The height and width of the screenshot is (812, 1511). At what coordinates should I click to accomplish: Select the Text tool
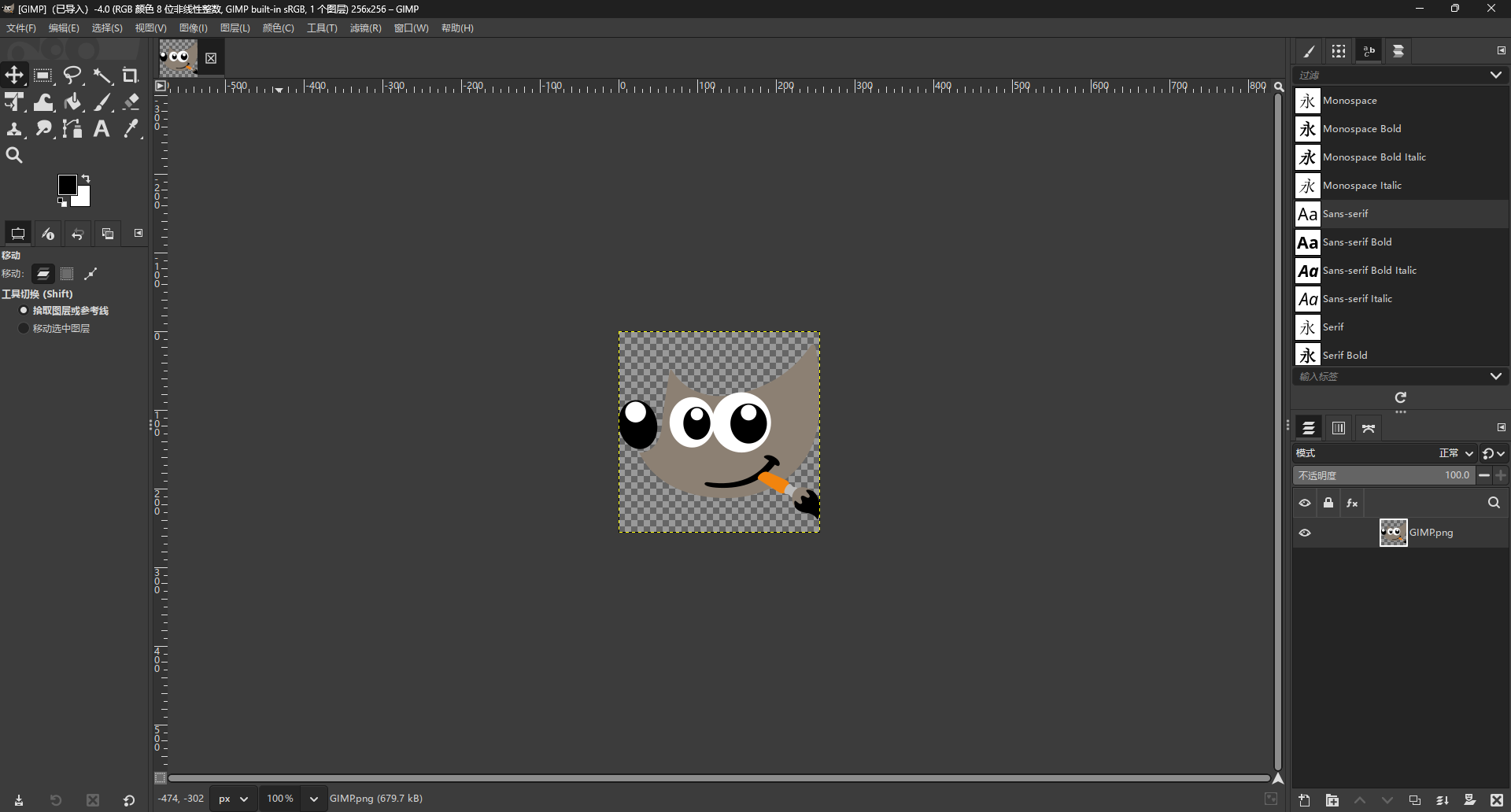click(x=102, y=129)
